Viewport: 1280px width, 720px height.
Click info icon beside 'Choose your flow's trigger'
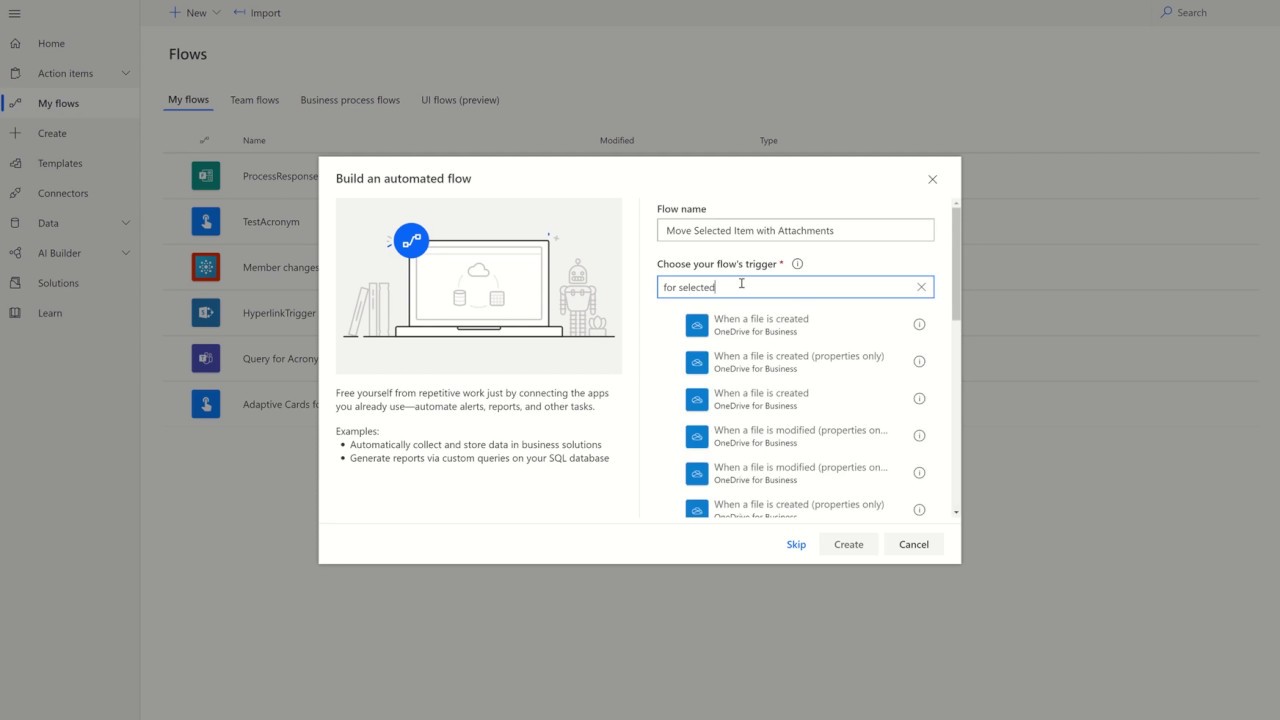point(797,264)
